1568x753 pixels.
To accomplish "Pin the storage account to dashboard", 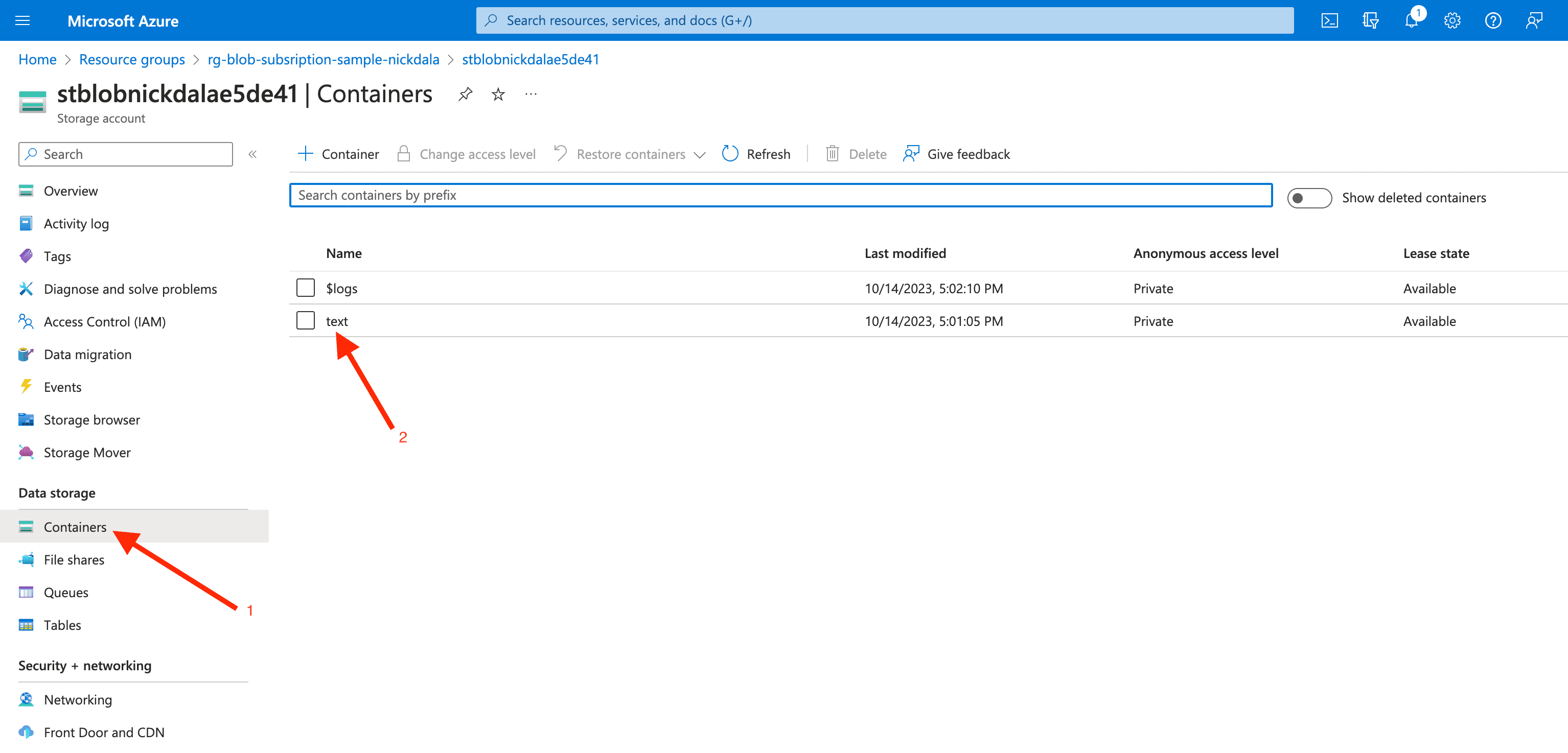I will [x=465, y=95].
